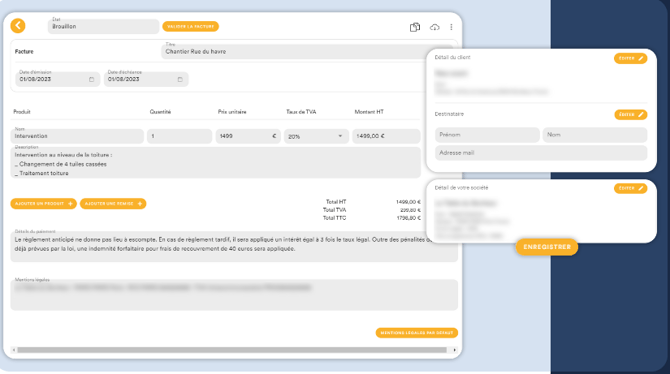
Task: Click Ajouter un produit button
Action: [44, 204]
